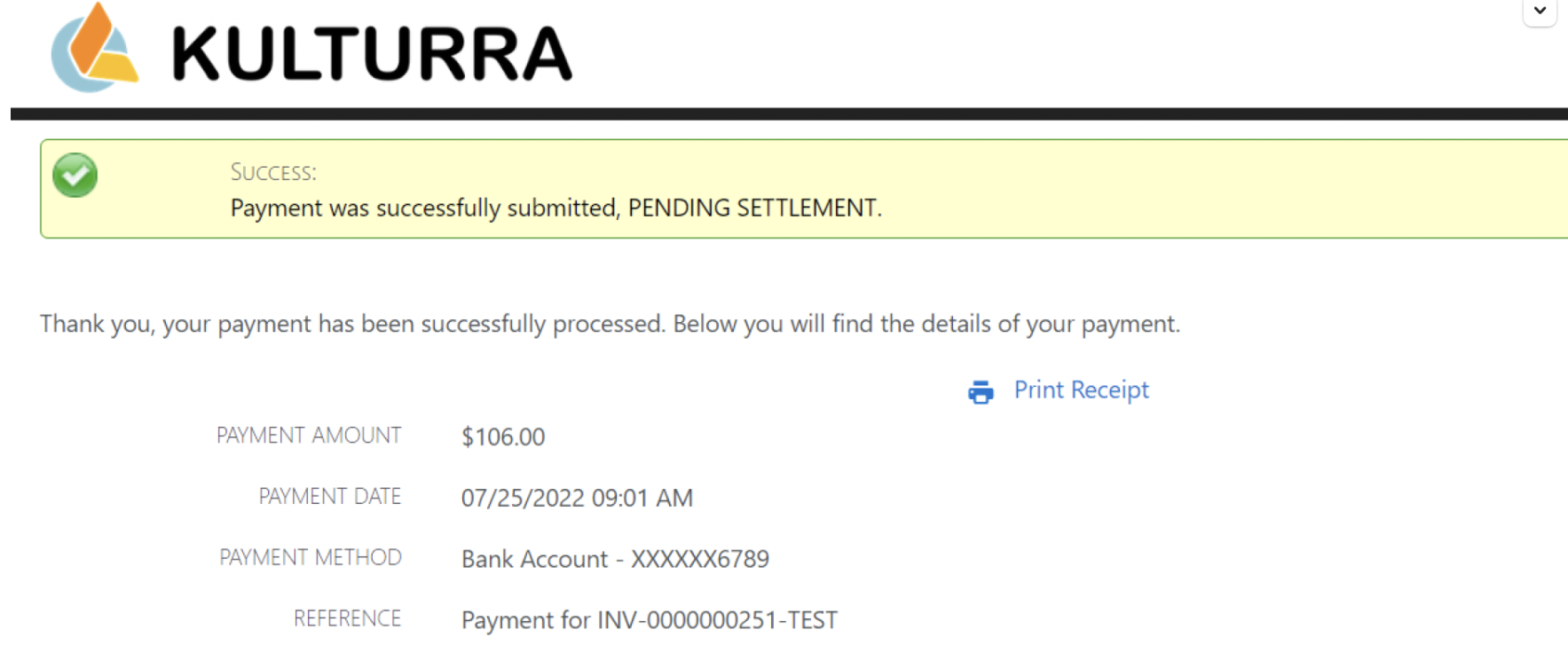
Task: Click empty area of the yellow success banner
Action: click(1242, 188)
